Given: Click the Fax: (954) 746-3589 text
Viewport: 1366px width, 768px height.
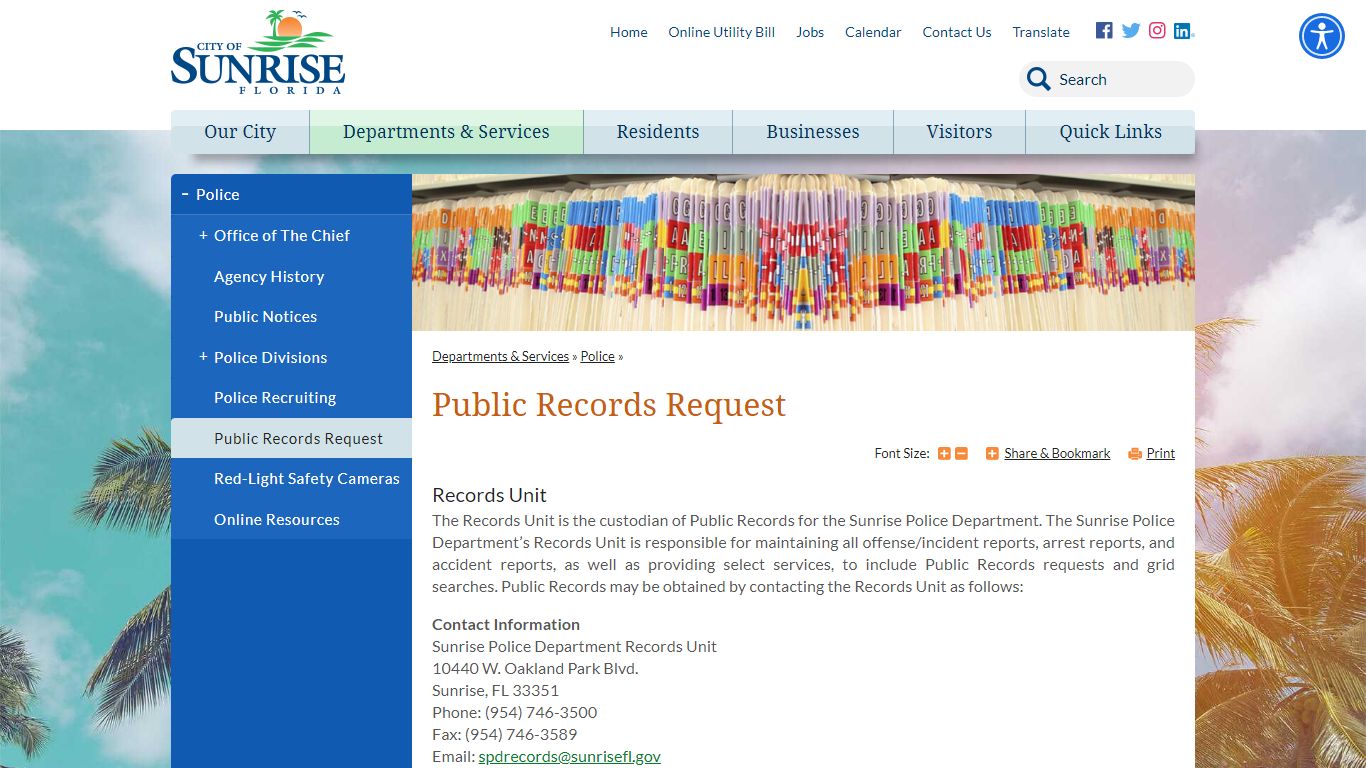Looking at the screenshot, I should coord(505,734).
